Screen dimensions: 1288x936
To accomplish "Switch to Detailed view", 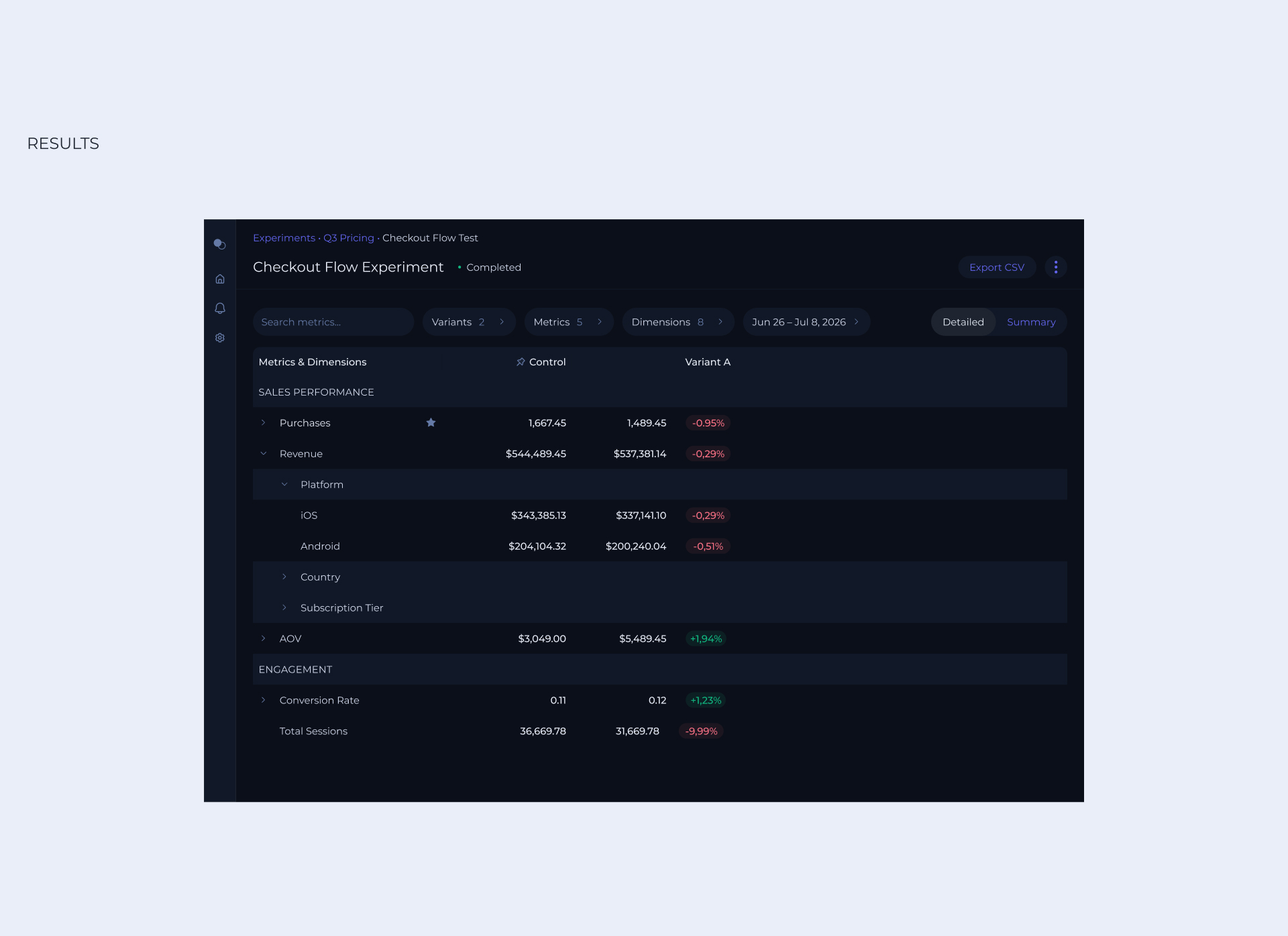I will point(963,322).
